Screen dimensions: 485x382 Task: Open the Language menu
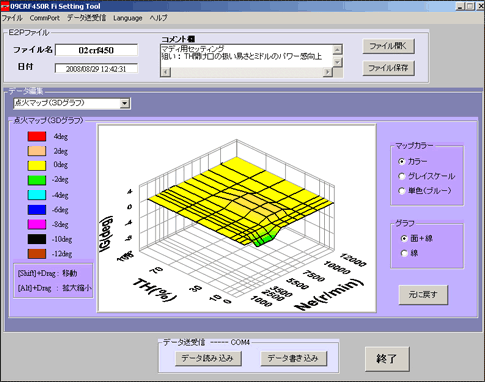pyautogui.click(x=128, y=18)
